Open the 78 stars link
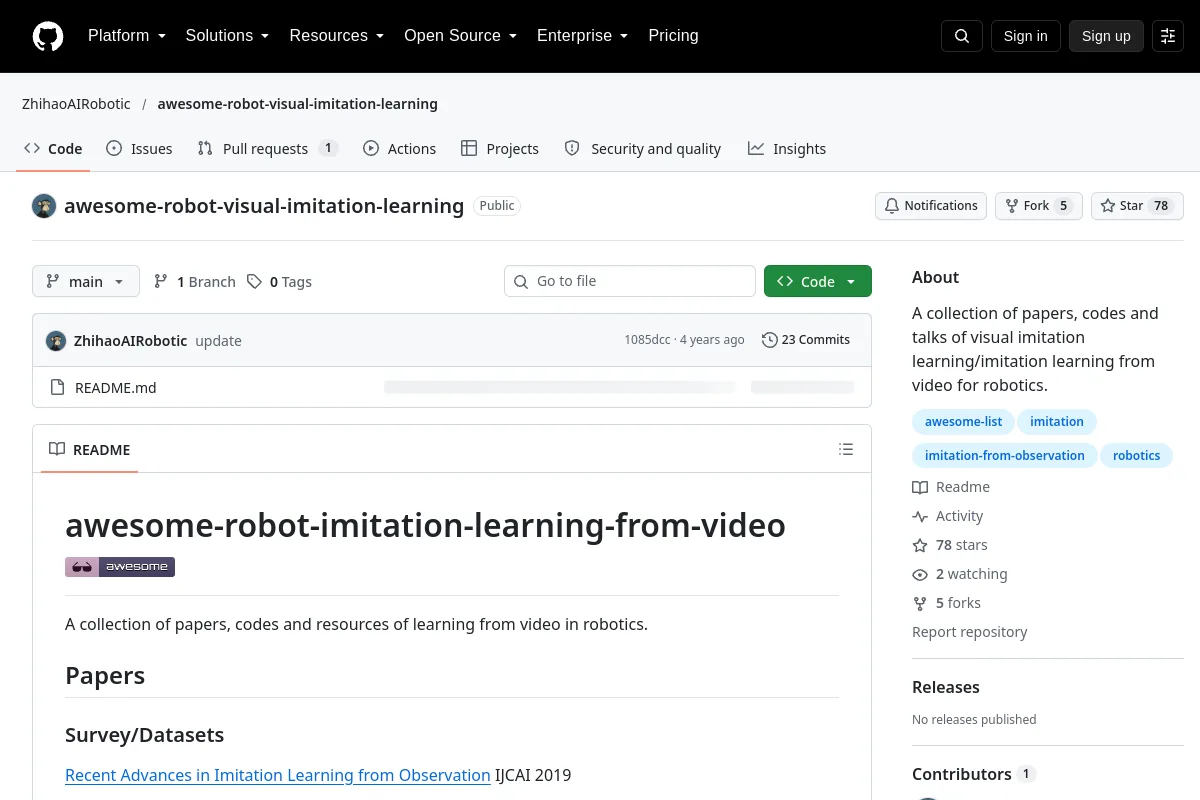The width and height of the screenshot is (1200, 800). tap(950, 546)
